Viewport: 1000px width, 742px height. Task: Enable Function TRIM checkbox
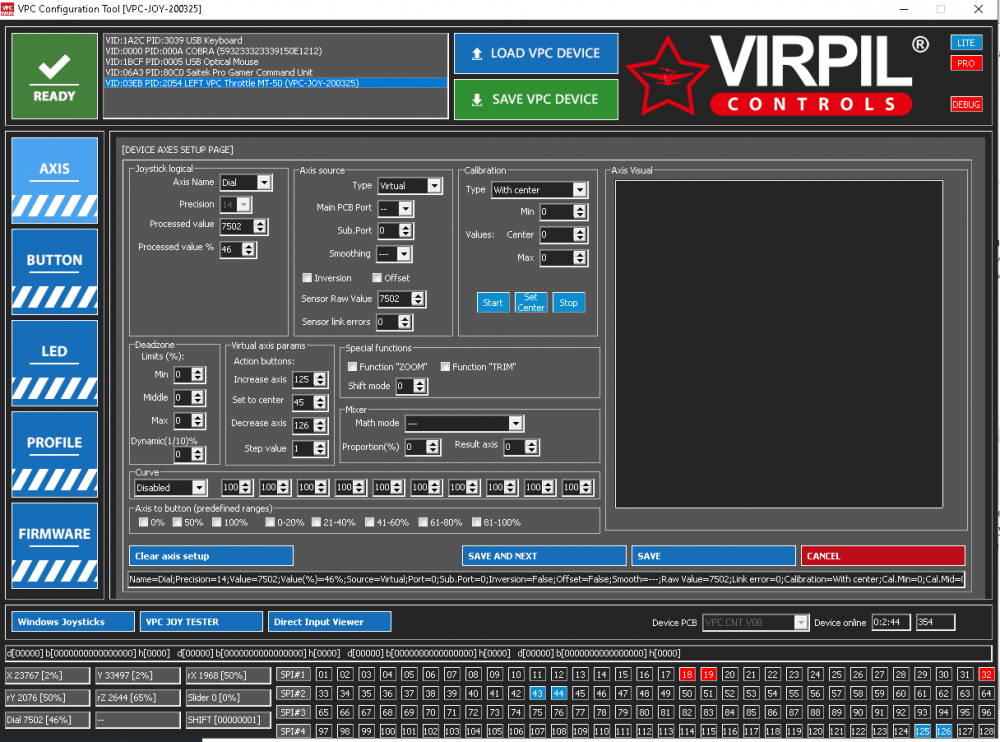click(x=445, y=367)
